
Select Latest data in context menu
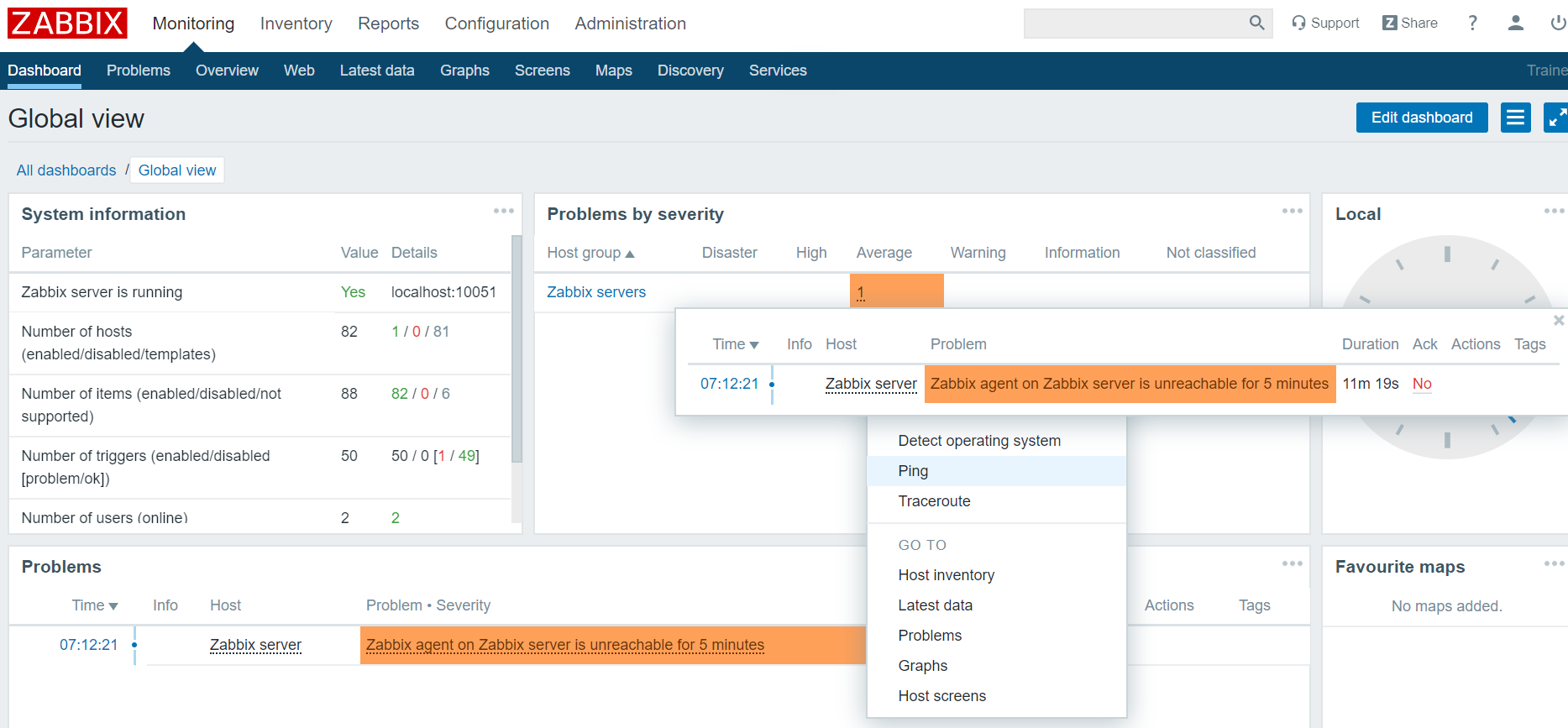tap(996, 605)
